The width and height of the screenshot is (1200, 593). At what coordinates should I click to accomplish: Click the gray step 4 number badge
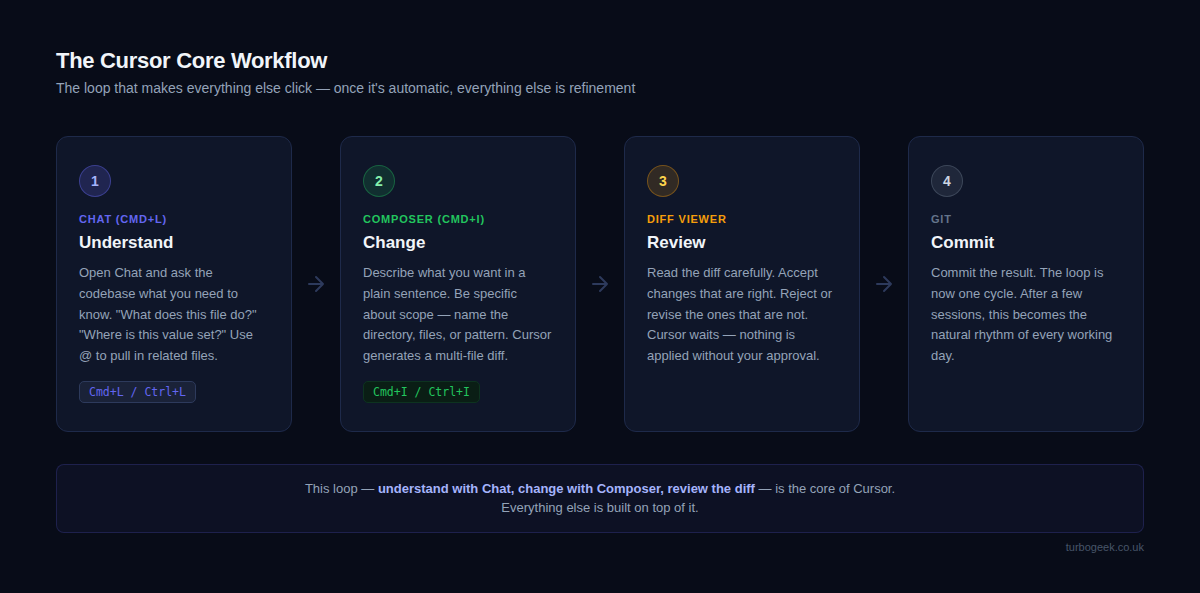[x=947, y=181]
